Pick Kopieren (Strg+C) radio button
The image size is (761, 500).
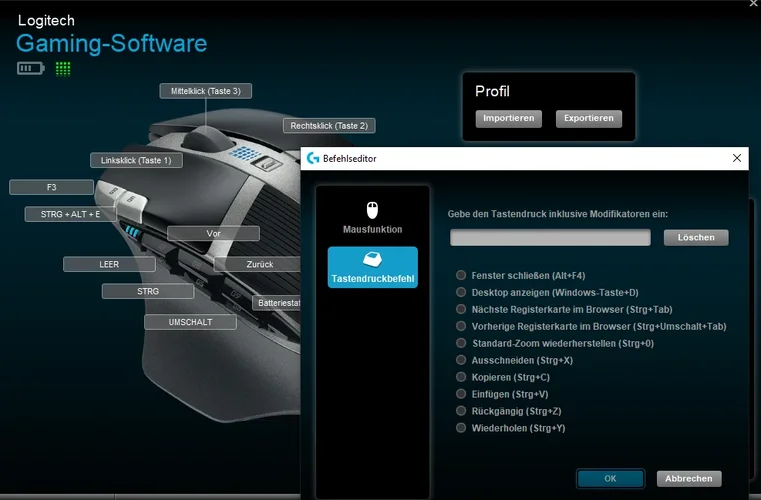pyautogui.click(x=461, y=377)
